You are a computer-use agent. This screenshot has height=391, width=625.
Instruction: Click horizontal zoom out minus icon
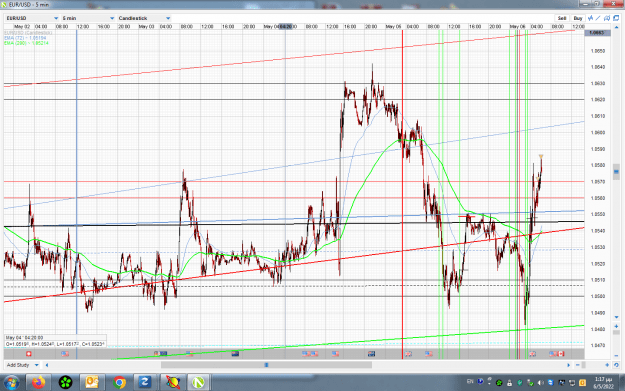[578, 365]
